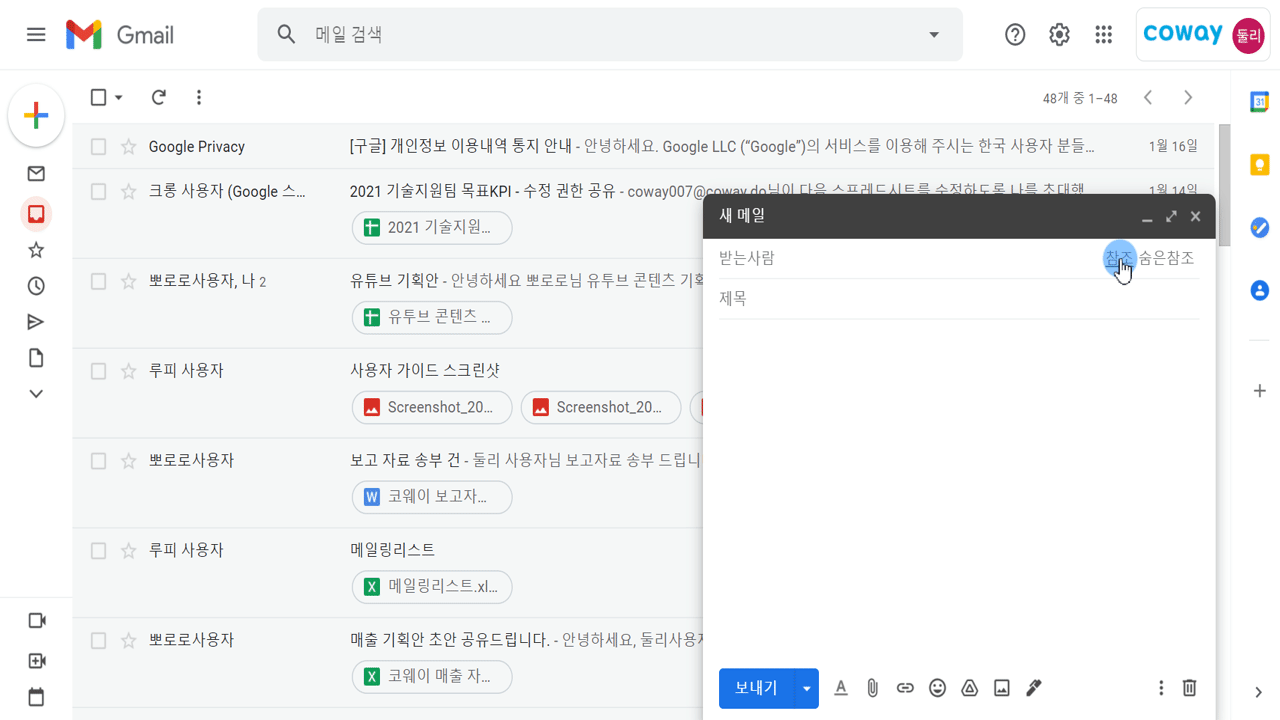This screenshot has height=720, width=1280.
Task: Star the Google Privacy email
Action: click(x=128, y=147)
